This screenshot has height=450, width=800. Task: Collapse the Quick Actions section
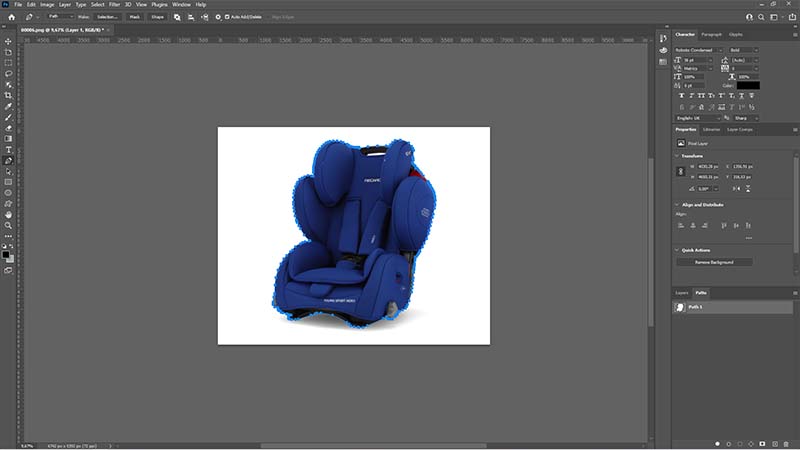(677, 250)
